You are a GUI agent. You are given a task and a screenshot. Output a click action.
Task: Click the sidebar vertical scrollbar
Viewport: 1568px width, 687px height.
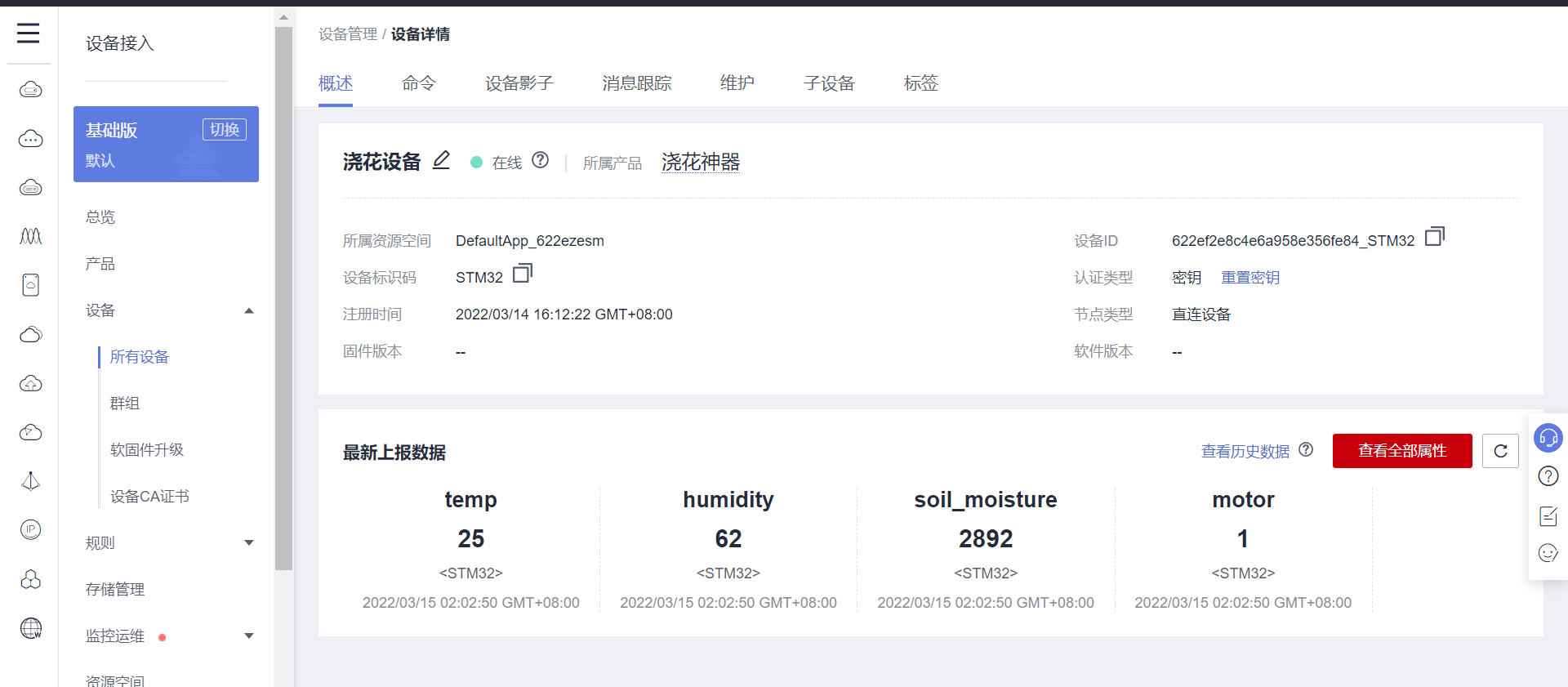[x=283, y=298]
